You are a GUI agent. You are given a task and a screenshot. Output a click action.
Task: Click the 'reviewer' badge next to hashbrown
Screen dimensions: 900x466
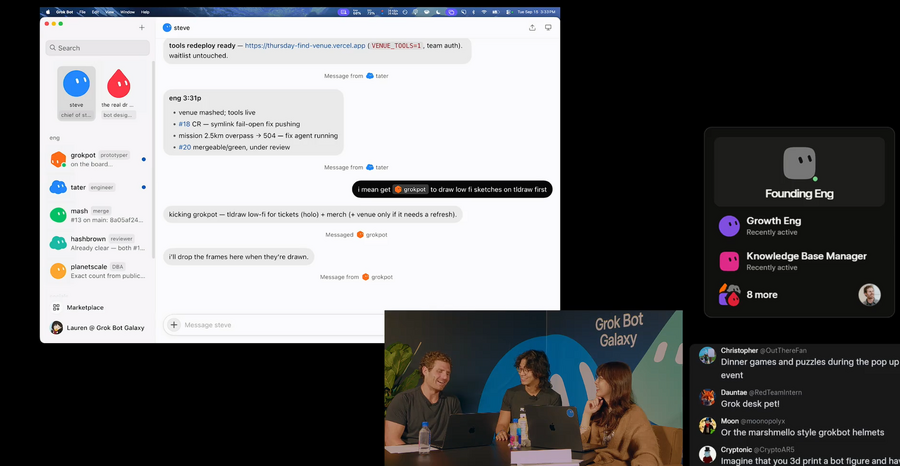122,239
